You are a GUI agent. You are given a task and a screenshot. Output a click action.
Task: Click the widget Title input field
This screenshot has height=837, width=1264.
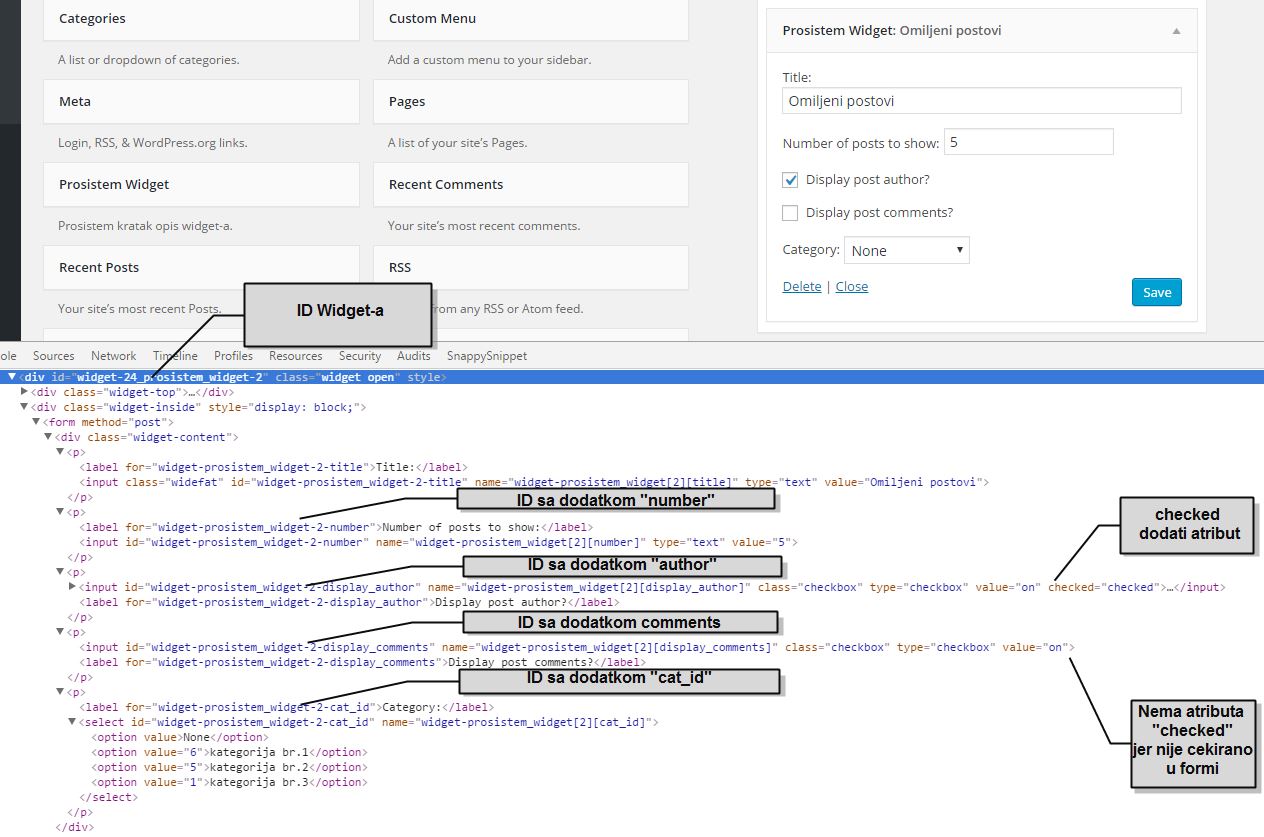pyautogui.click(x=981, y=101)
